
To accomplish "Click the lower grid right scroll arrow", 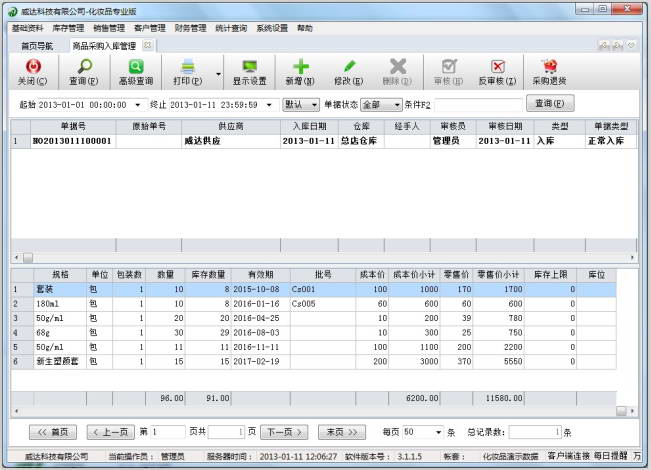I will point(632,411).
